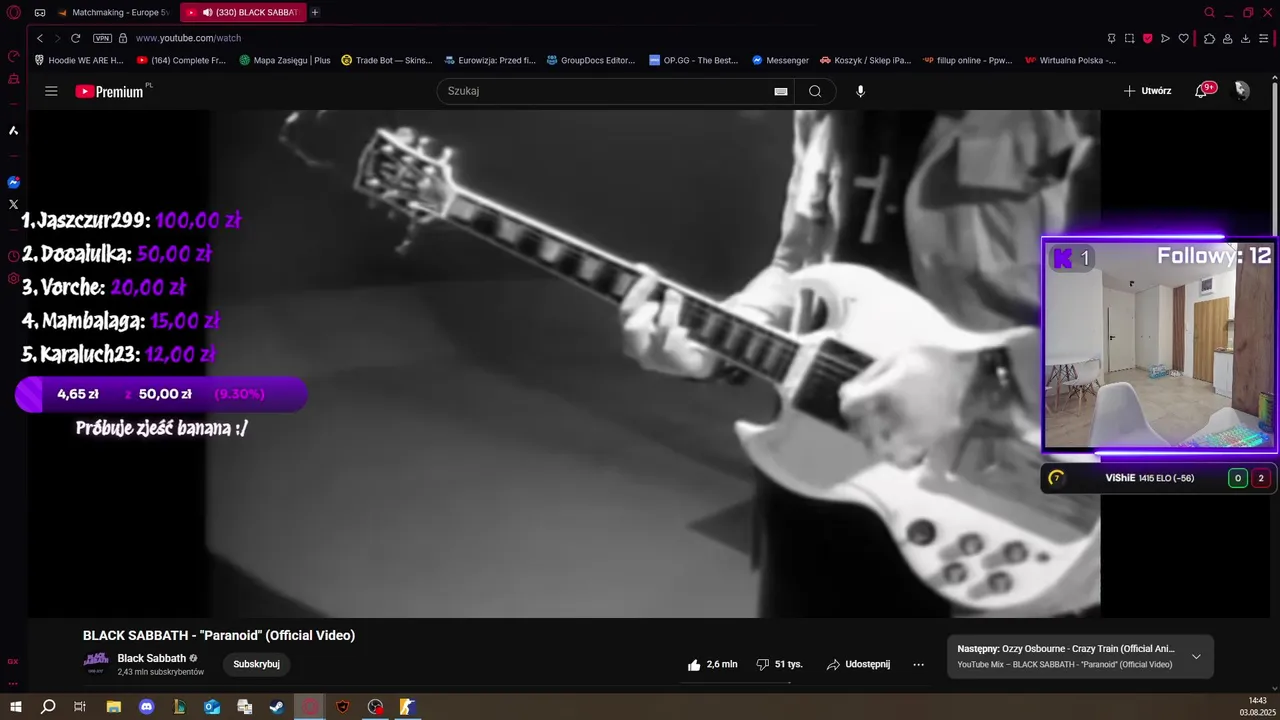The height and width of the screenshot is (720, 1280).
Task: Bookmark page with heart icon
Action: point(1183,38)
